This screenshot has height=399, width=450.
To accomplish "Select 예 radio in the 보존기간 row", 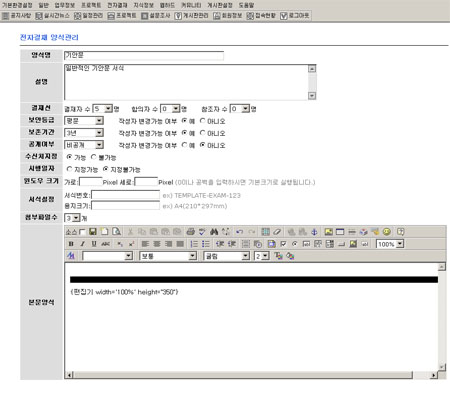I will coord(184,133).
